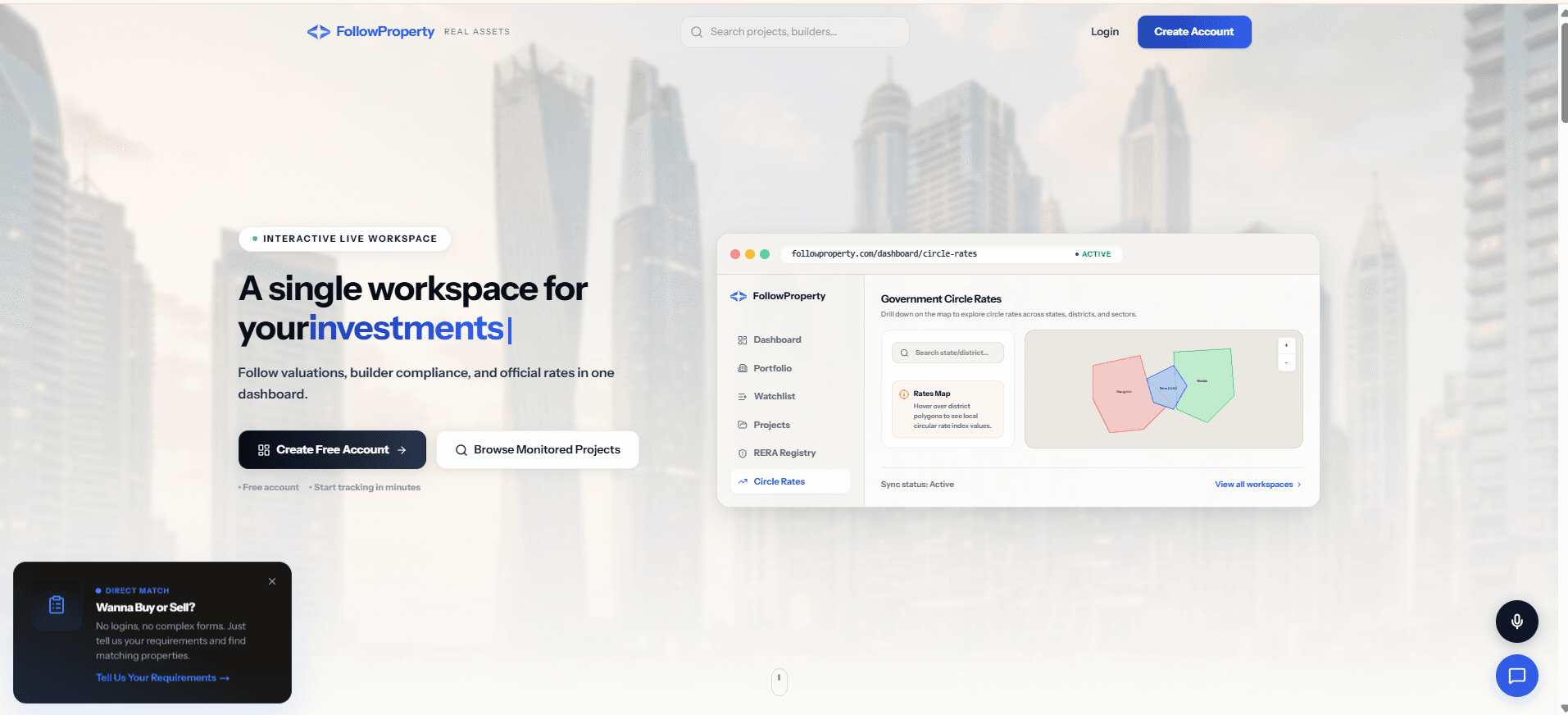Screen dimensions: 1568x715
Task: Click the Create Account button
Action: click(1193, 32)
